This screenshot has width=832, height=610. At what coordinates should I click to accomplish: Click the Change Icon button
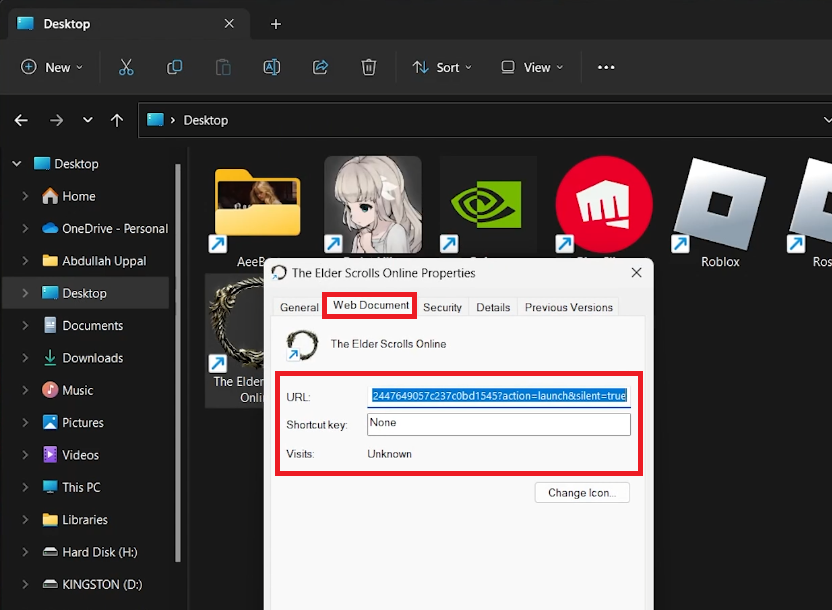click(x=582, y=492)
